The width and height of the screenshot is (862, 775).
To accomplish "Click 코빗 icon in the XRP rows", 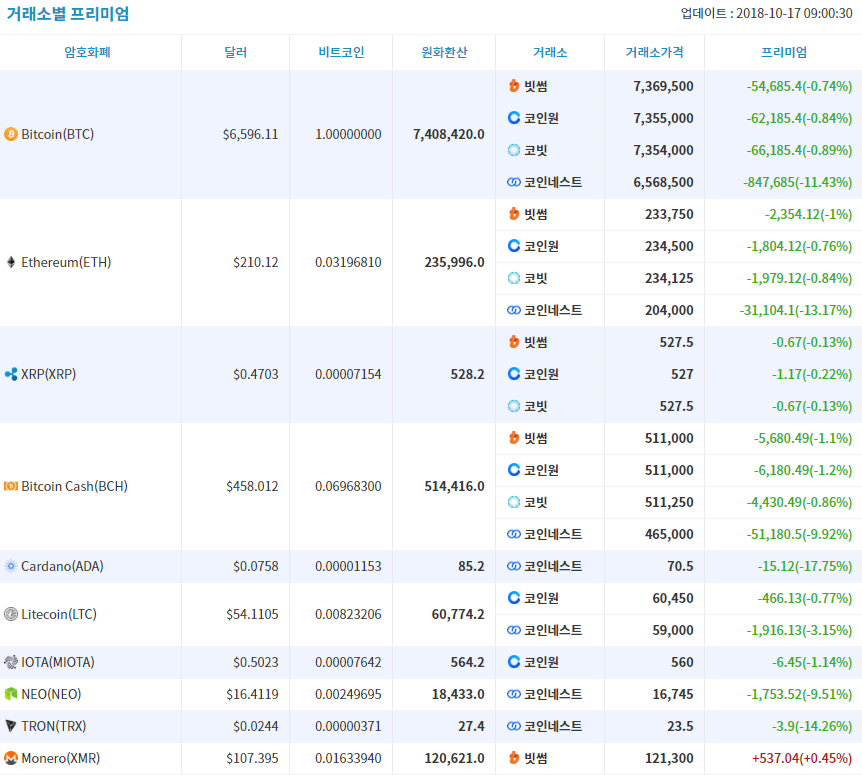I will [514, 406].
